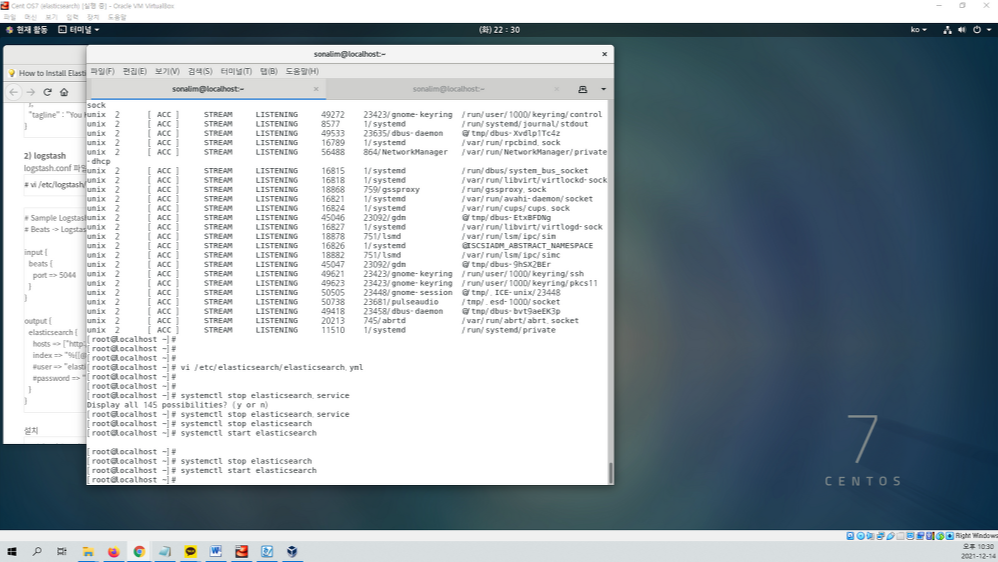Click the terminal row with 745/abrtd
998x562 pixels.
pos(333,321)
